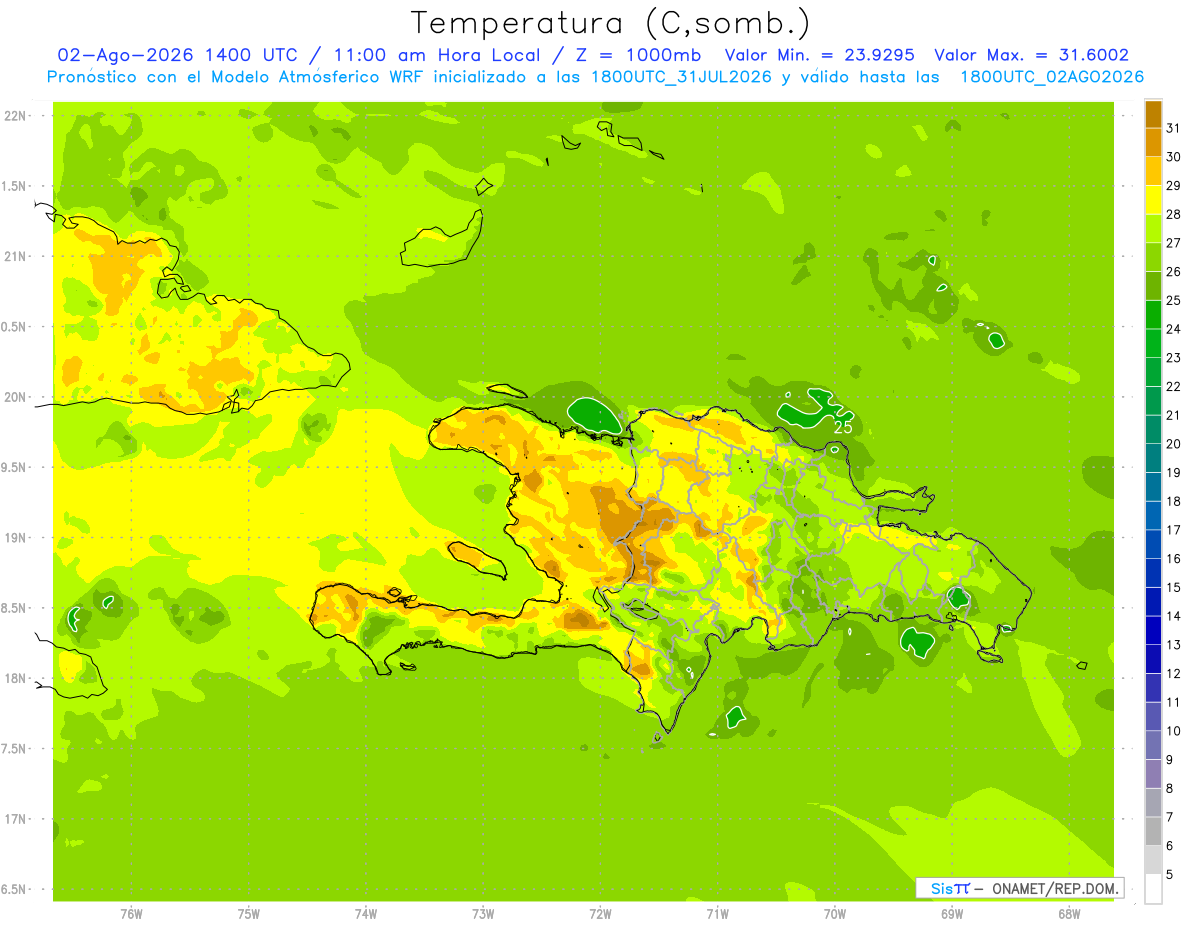The width and height of the screenshot is (1200, 927).
Task: Click the '74W' longitude axis label
Action: [366, 915]
